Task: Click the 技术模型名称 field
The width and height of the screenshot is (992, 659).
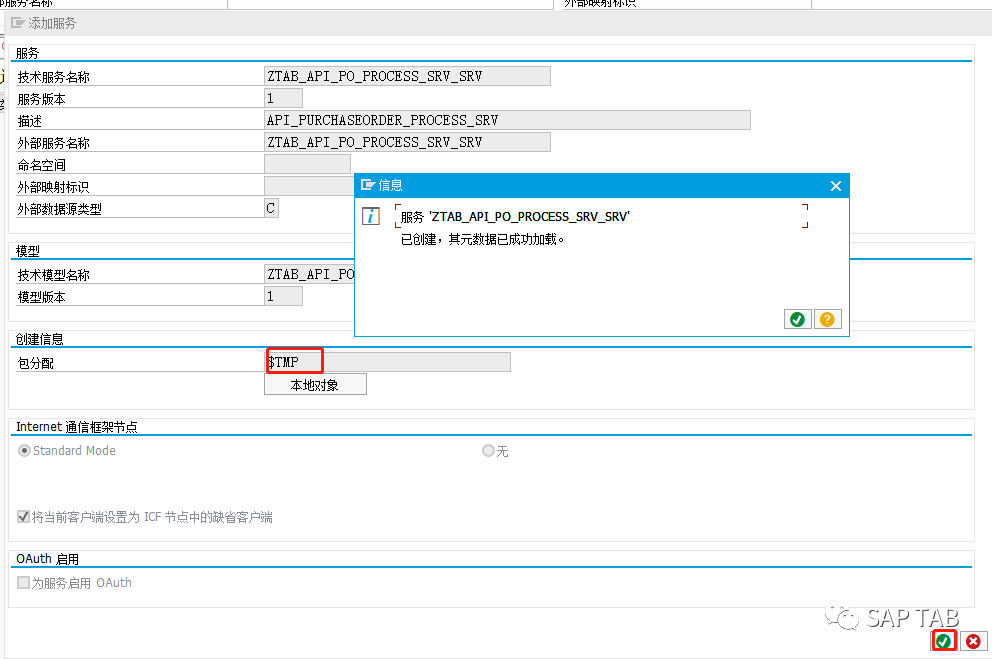Action: 309,274
